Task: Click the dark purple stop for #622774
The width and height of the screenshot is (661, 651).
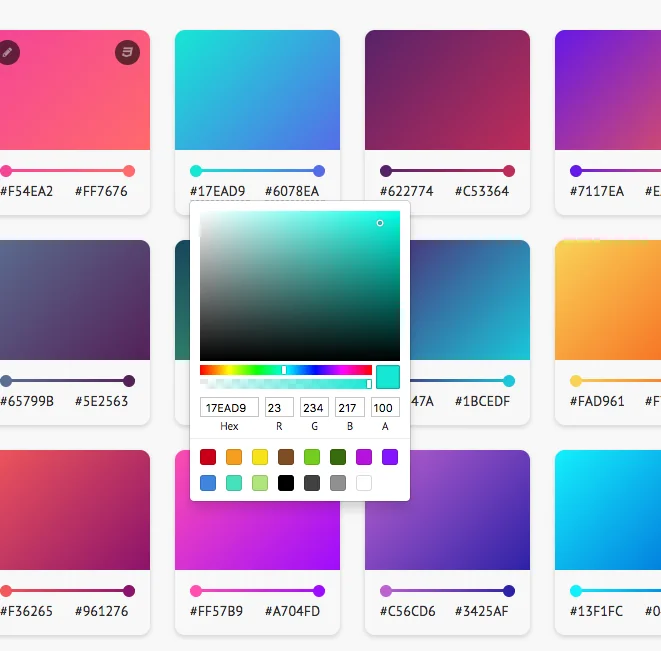Action: pyautogui.click(x=386, y=171)
